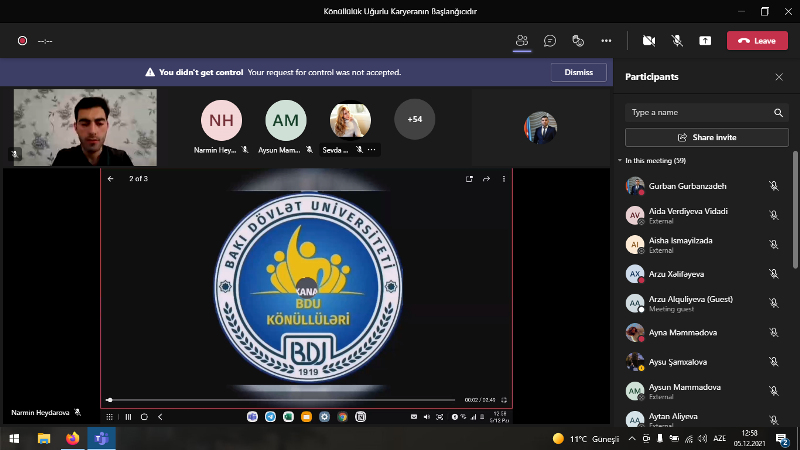Collapse the In this meeting section
Screen dimensions: 800x450
coord(620,161)
